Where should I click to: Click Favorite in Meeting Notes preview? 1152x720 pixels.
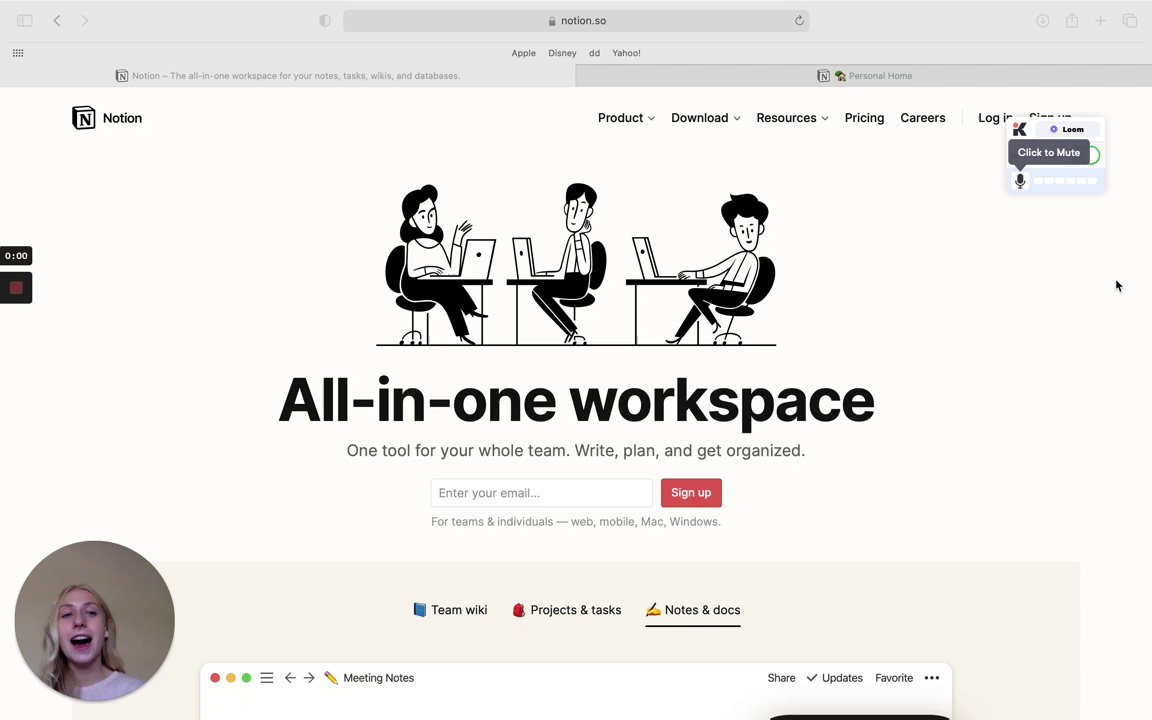[894, 677]
